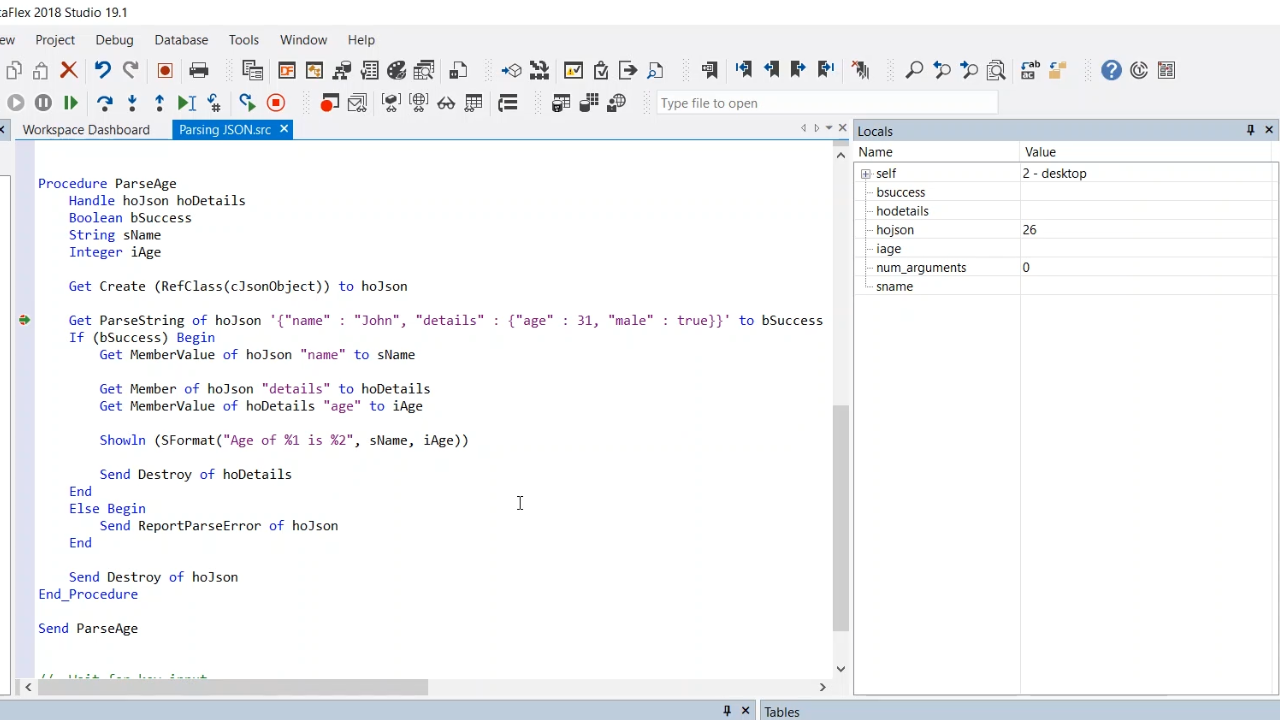Toggle auto-hide pin on the Locals panel

pyautogui.click(x=1250, y=130)
